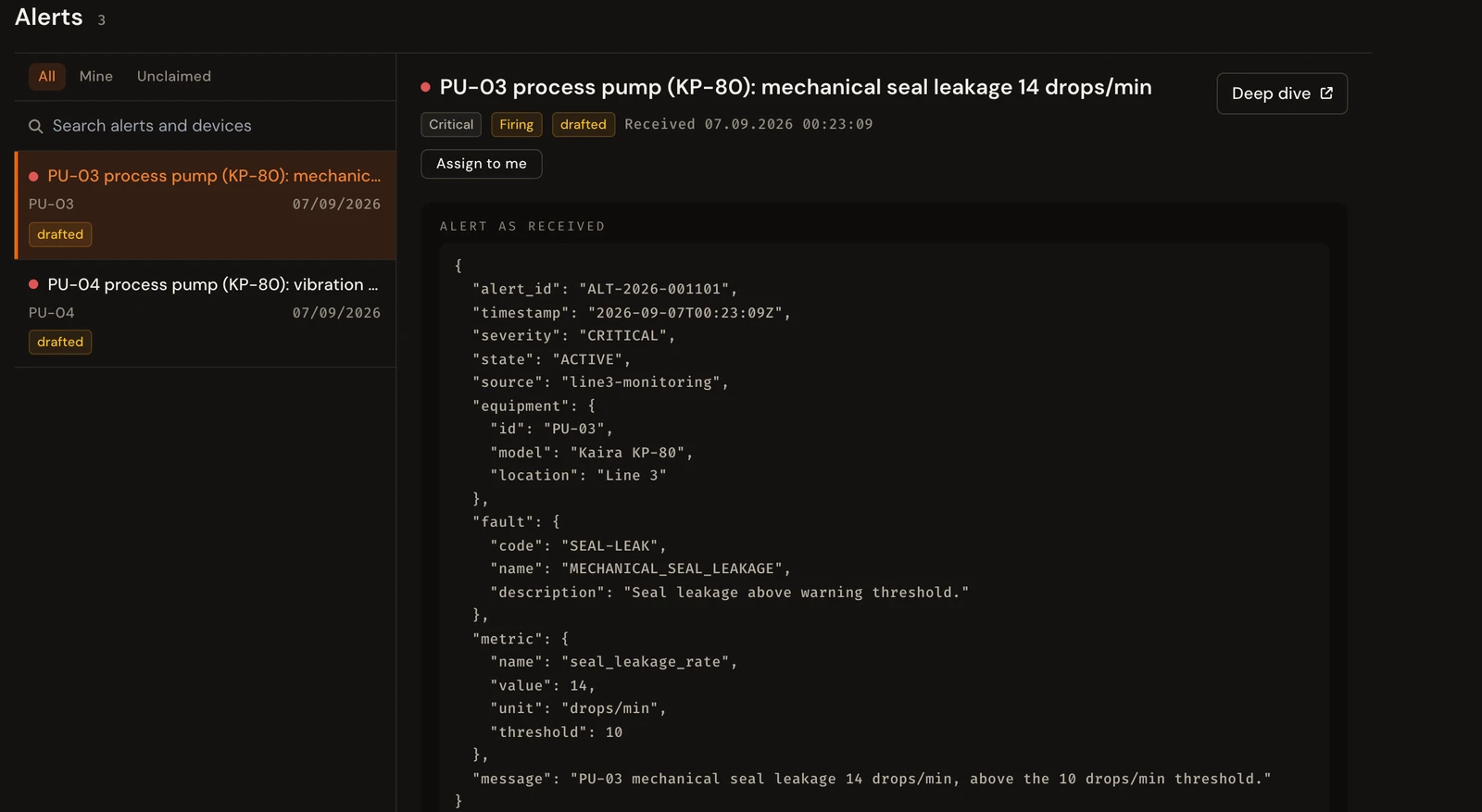Click the source line3-monitoring line
1482x812 pixels.
(x=600, y=381)
